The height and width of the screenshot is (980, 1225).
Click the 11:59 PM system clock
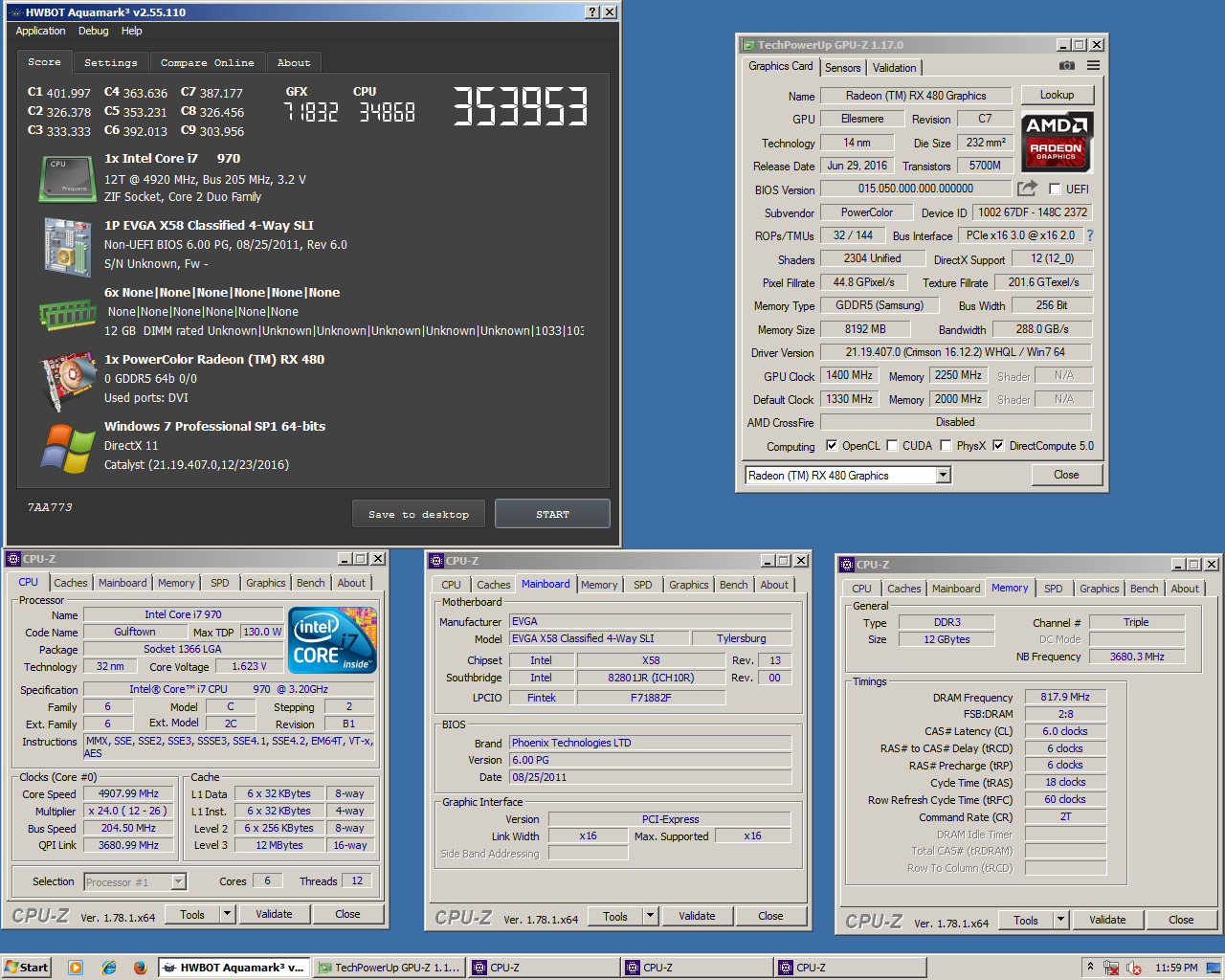1176,968
